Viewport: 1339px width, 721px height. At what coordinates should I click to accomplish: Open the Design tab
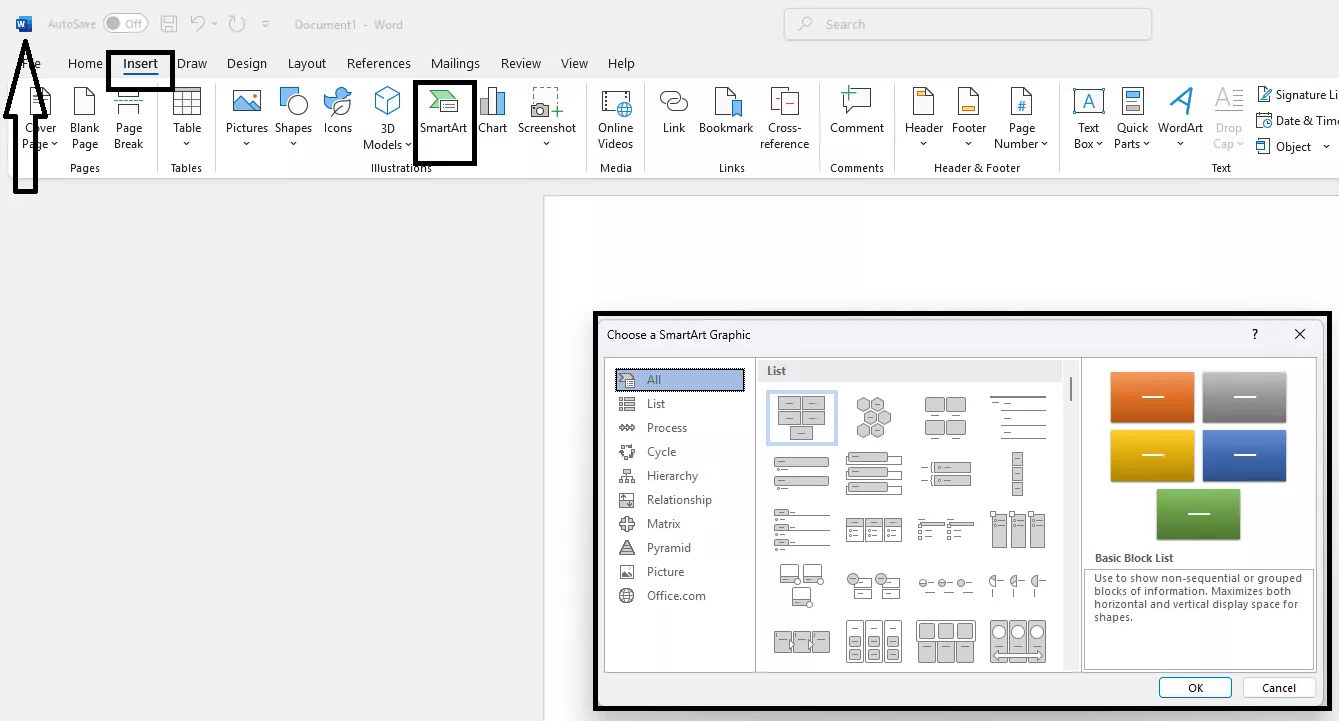pyautogui.click(x=247, y=63)
